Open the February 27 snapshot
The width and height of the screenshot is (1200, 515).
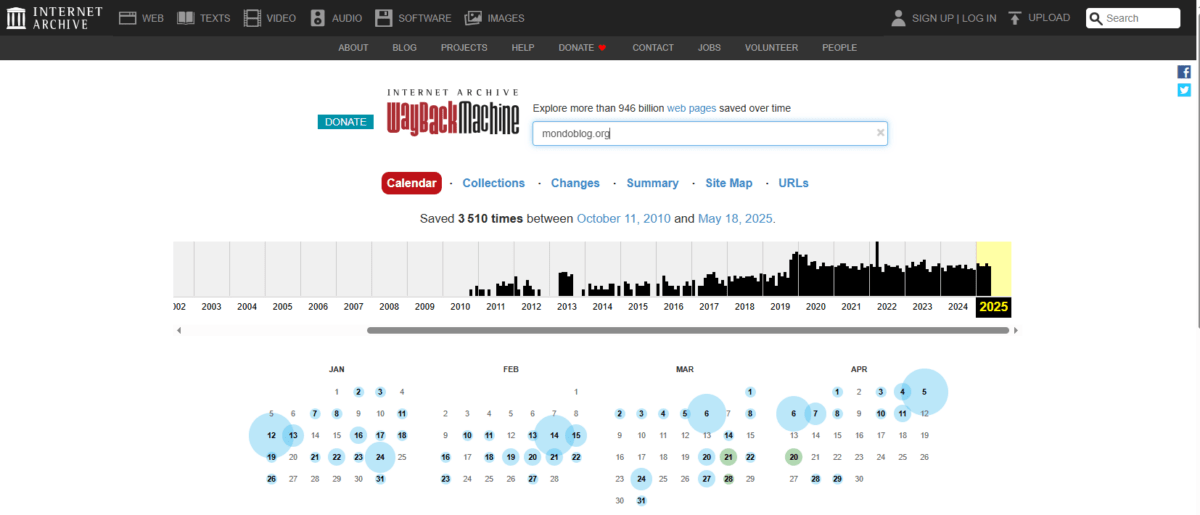point(532,479)
